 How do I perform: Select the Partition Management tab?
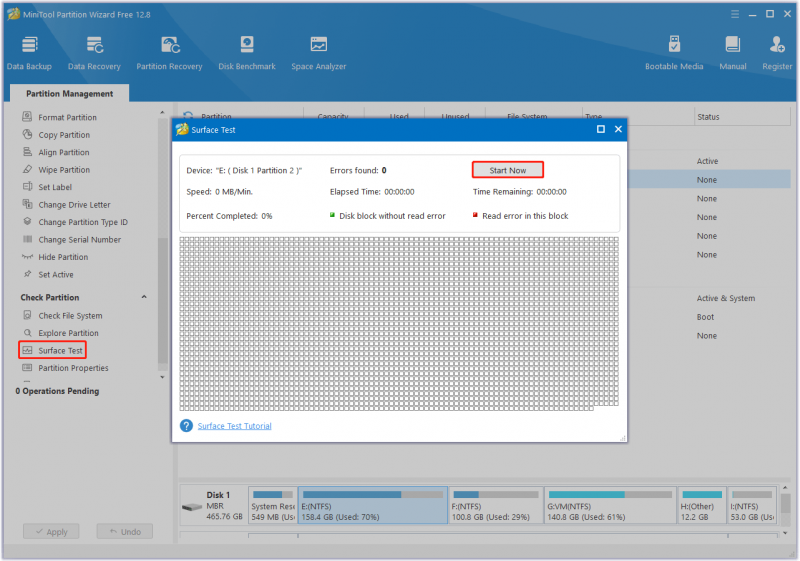[69, 93]
